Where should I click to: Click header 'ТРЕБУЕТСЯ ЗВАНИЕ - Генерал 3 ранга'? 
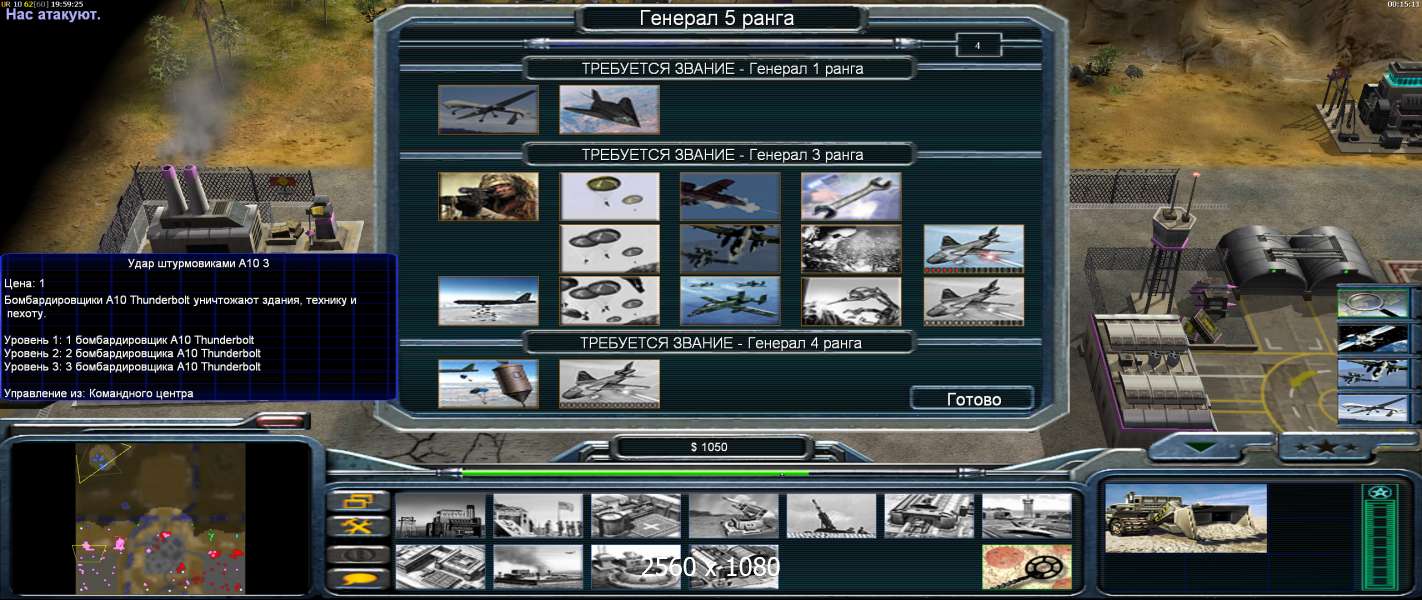pyautogui.click(x=722, y=155)
